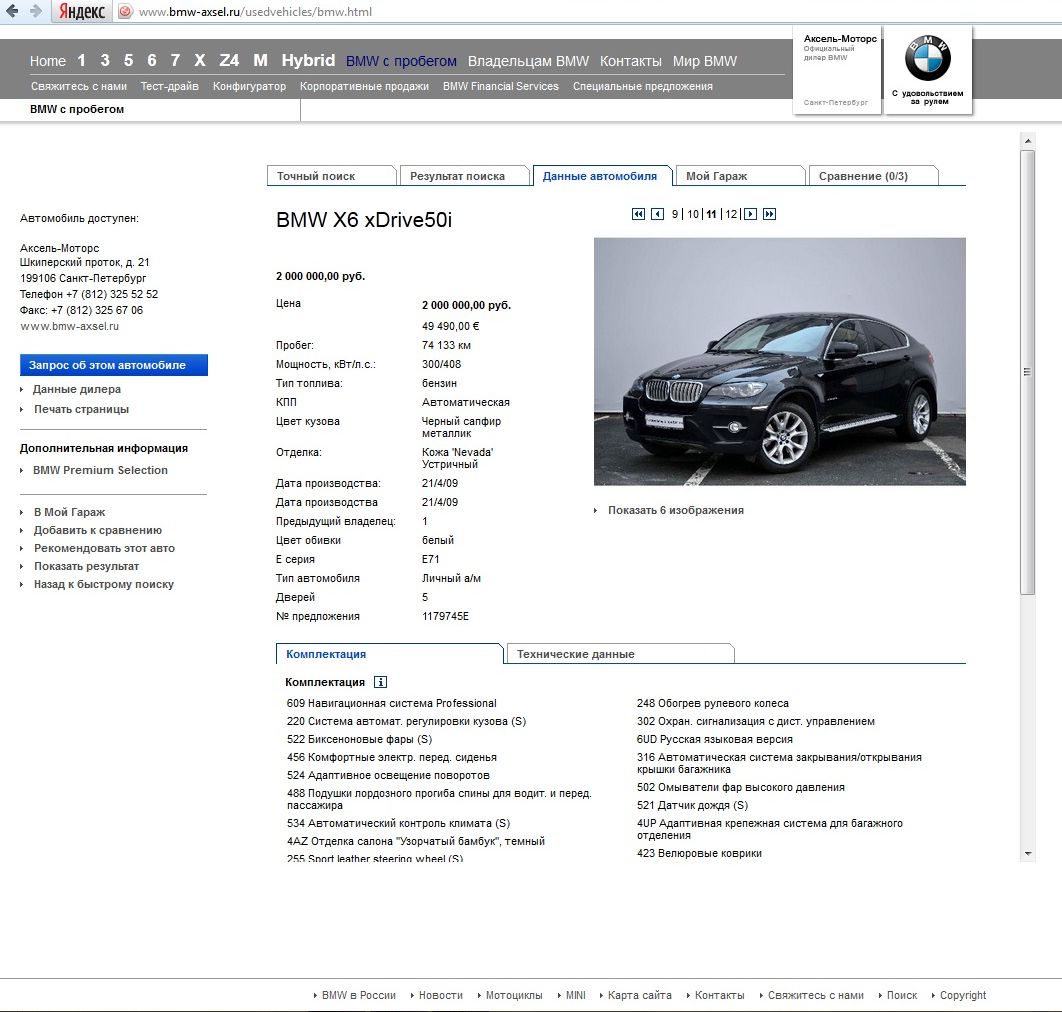Open the www.bmw-axsel.ru dealer website link
The width and height of the screenshot is (1062, 1012).
(69, 326)
